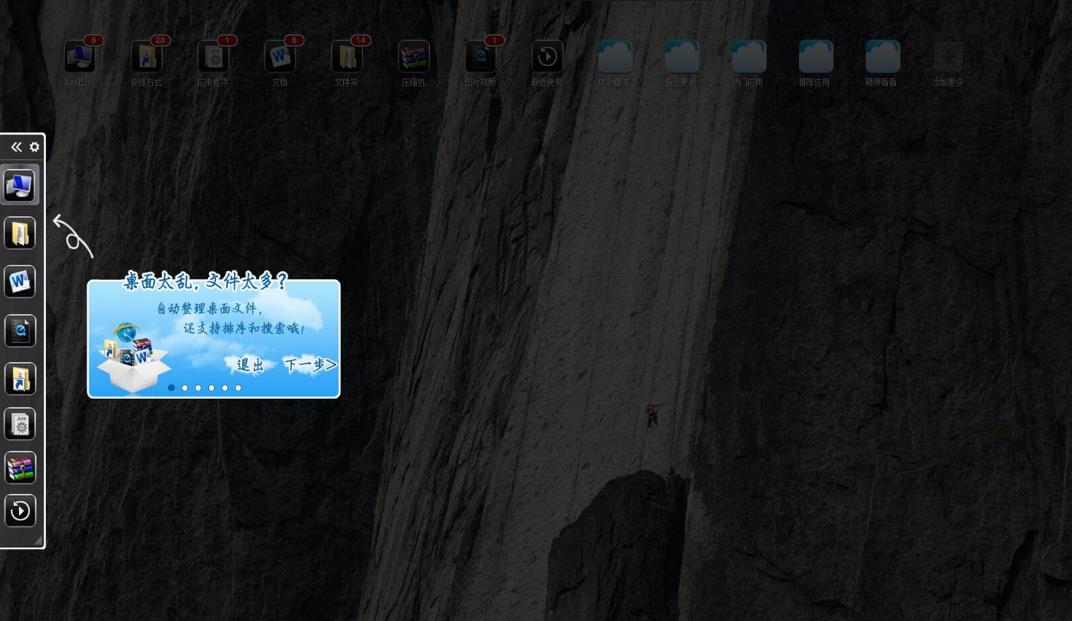Open the folder category in the sidebar
Image resolution: width=1072 pixels, height=621 pixels.
pos(20,233)
